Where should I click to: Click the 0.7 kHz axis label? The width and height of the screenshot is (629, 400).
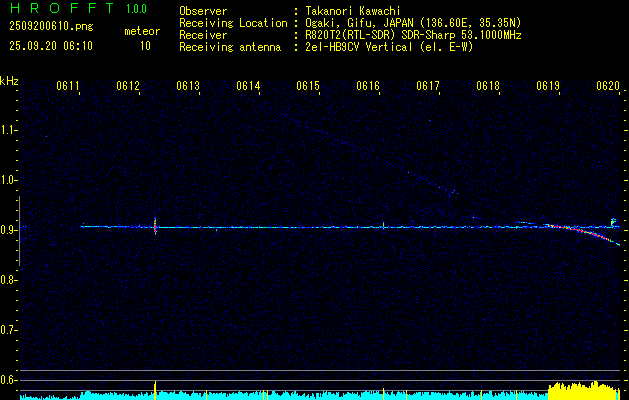click(x=9, y=330)
